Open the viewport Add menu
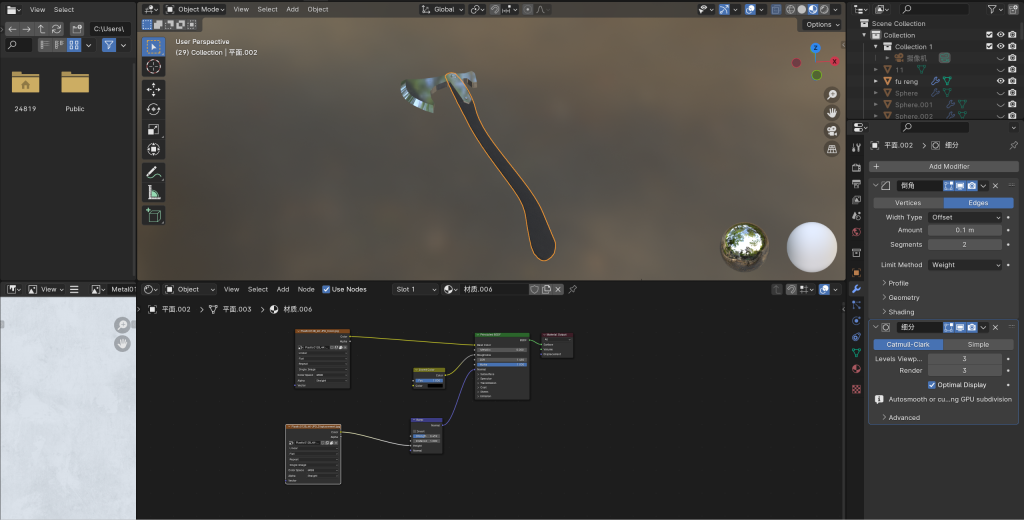Screen dimensions: 1024x520 tap(293, 9)
